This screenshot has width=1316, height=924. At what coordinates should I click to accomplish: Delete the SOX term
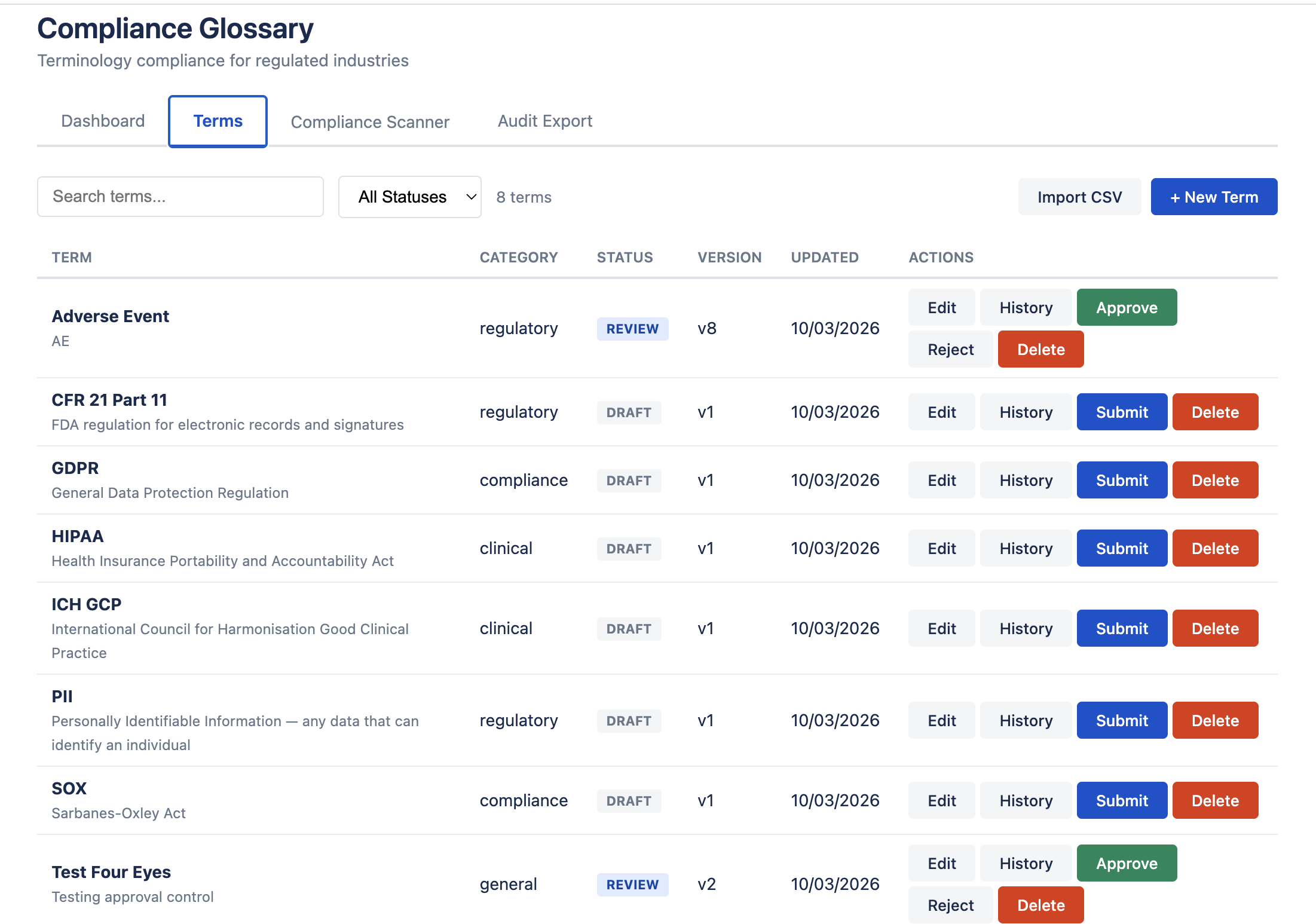pos(1214,800)
